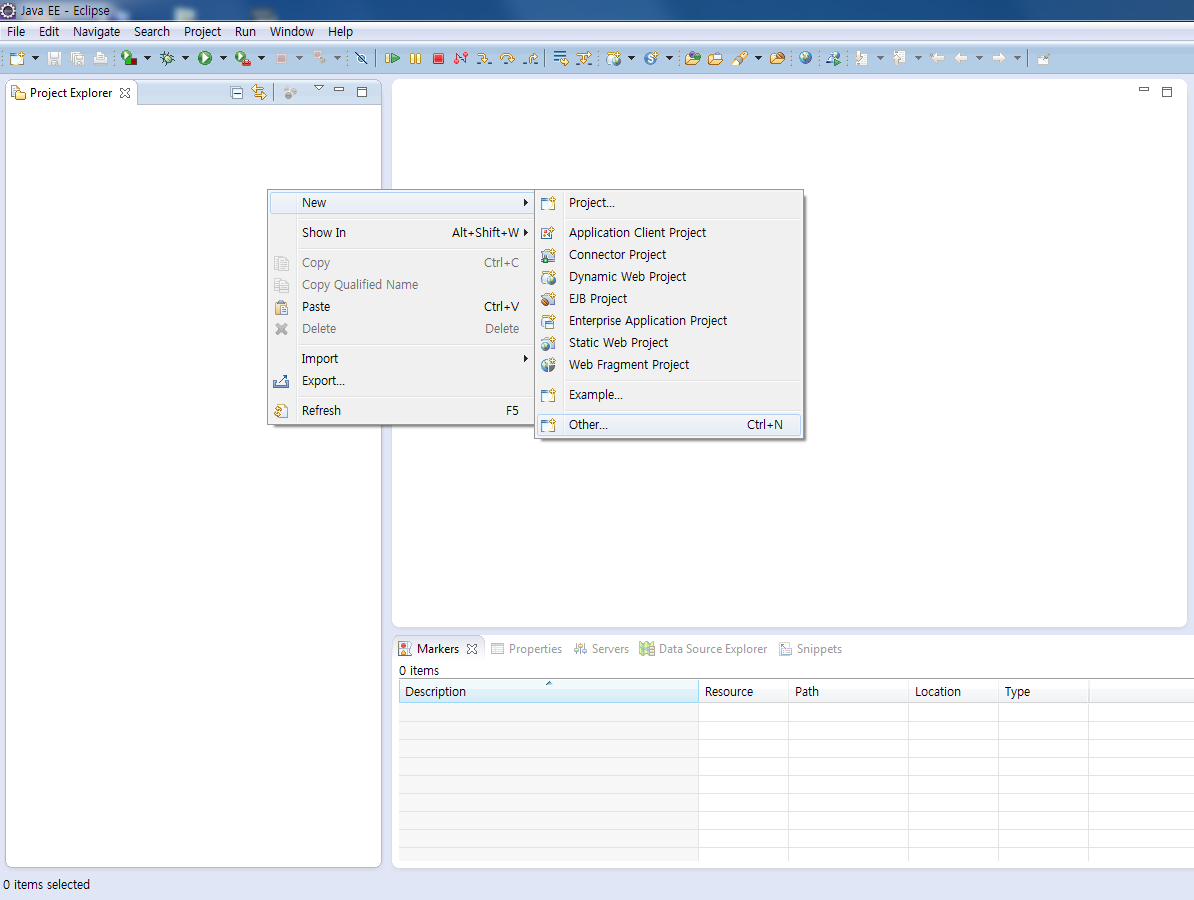The width and height of the screenshot is (1194, 900).
Task: Open the Window menu in menu bar
Action: tap(291, 32)
